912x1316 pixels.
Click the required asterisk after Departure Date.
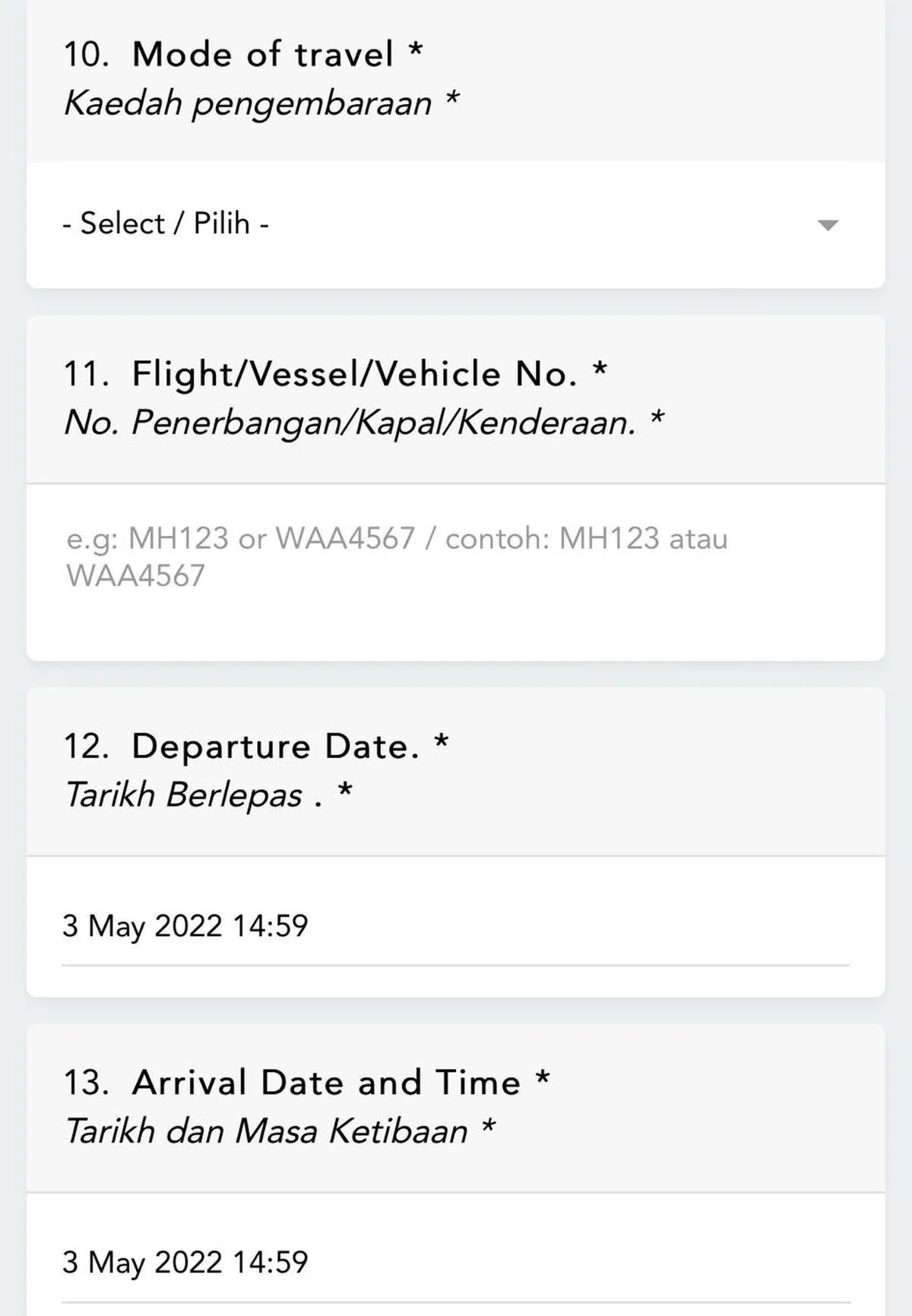(x=442, y=742)
